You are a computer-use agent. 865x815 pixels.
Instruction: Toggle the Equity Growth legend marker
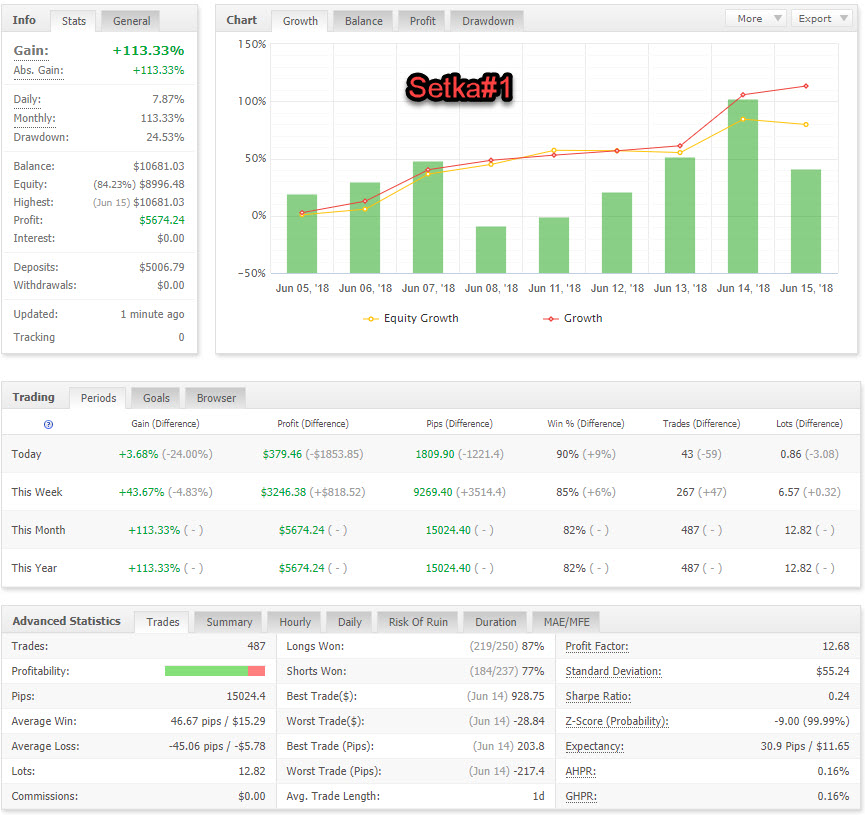tap(370, 319)
